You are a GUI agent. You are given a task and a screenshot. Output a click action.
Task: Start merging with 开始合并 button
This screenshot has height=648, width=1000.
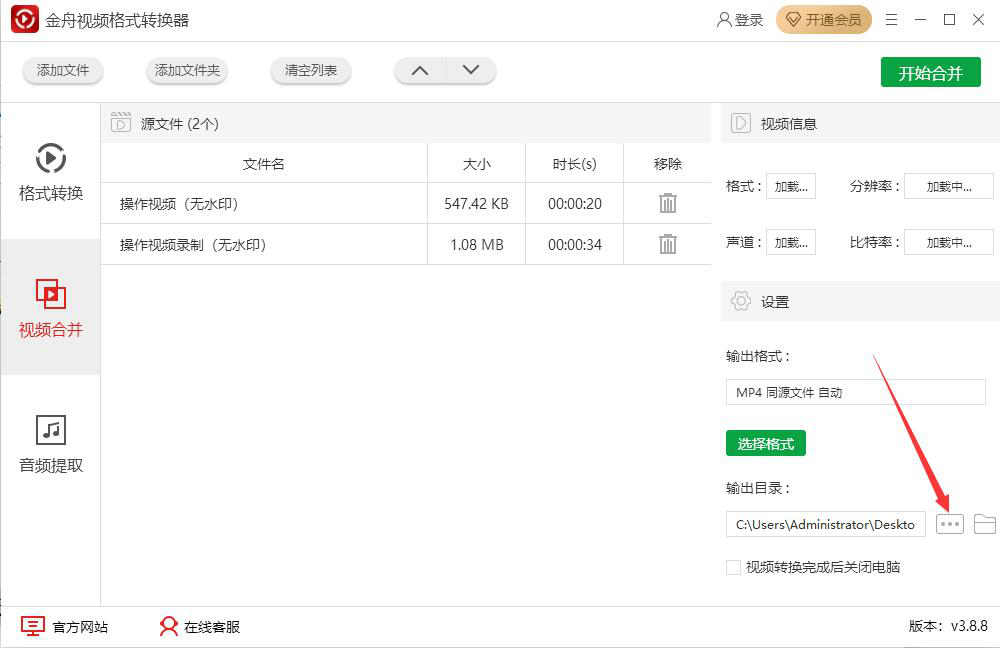[x=930, y=73]
